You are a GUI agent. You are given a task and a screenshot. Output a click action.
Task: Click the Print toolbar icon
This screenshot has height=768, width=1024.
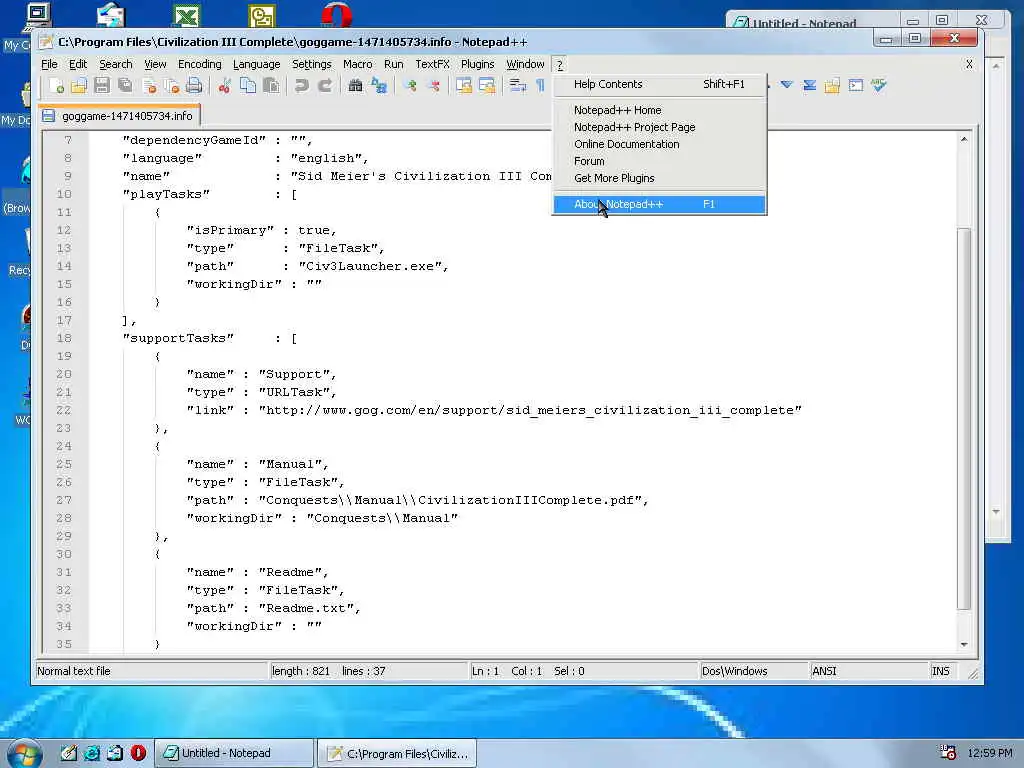tap(194, 86)
